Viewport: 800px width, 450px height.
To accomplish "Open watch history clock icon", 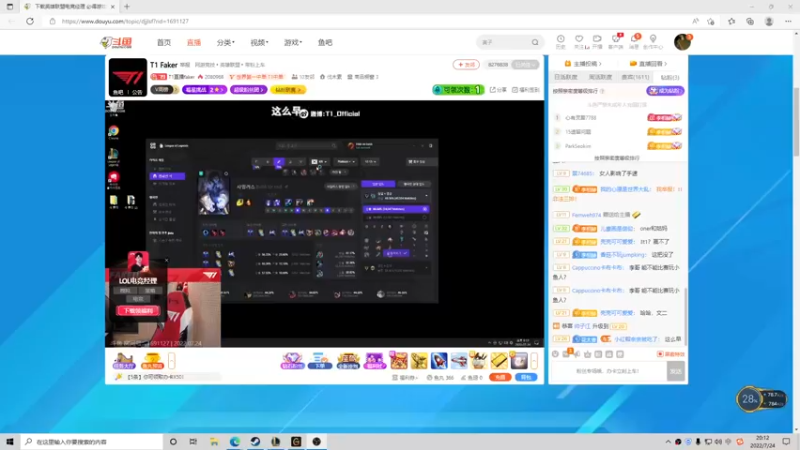I will (561, 41).
